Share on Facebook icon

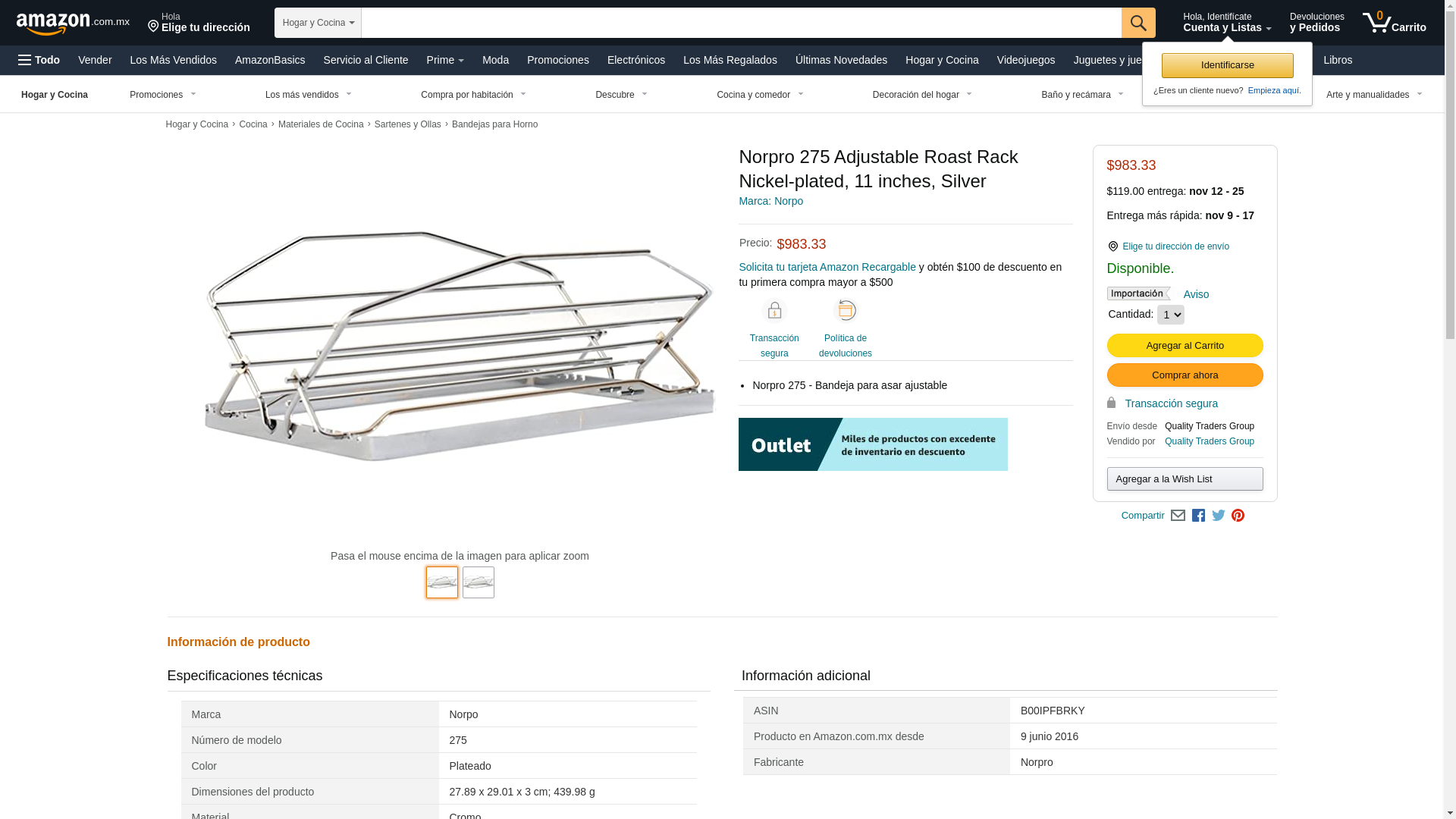coord(1198,516)
